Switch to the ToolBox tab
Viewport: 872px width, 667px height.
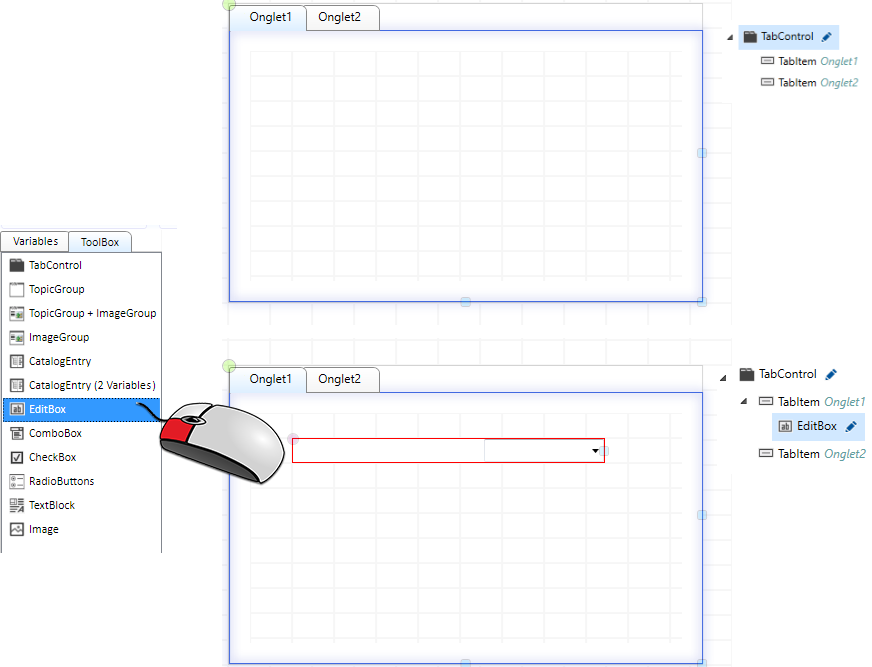point(100,242)
